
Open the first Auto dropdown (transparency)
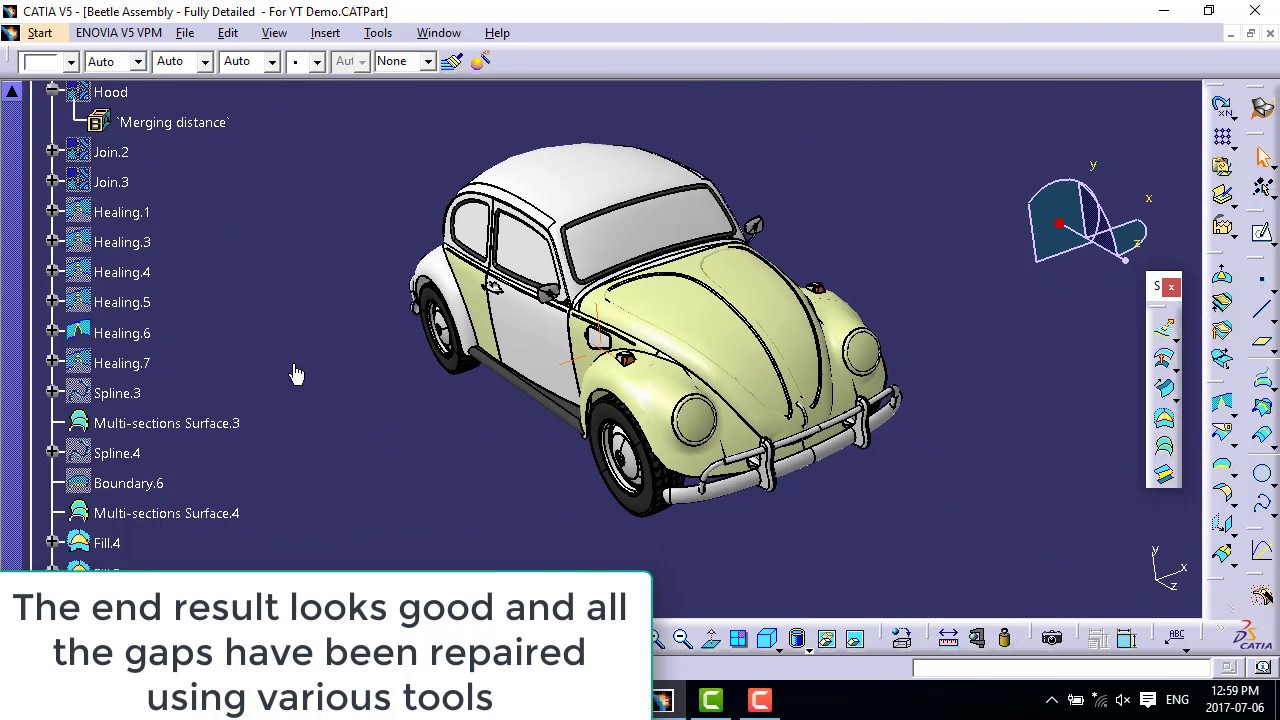tap(138, 62)
